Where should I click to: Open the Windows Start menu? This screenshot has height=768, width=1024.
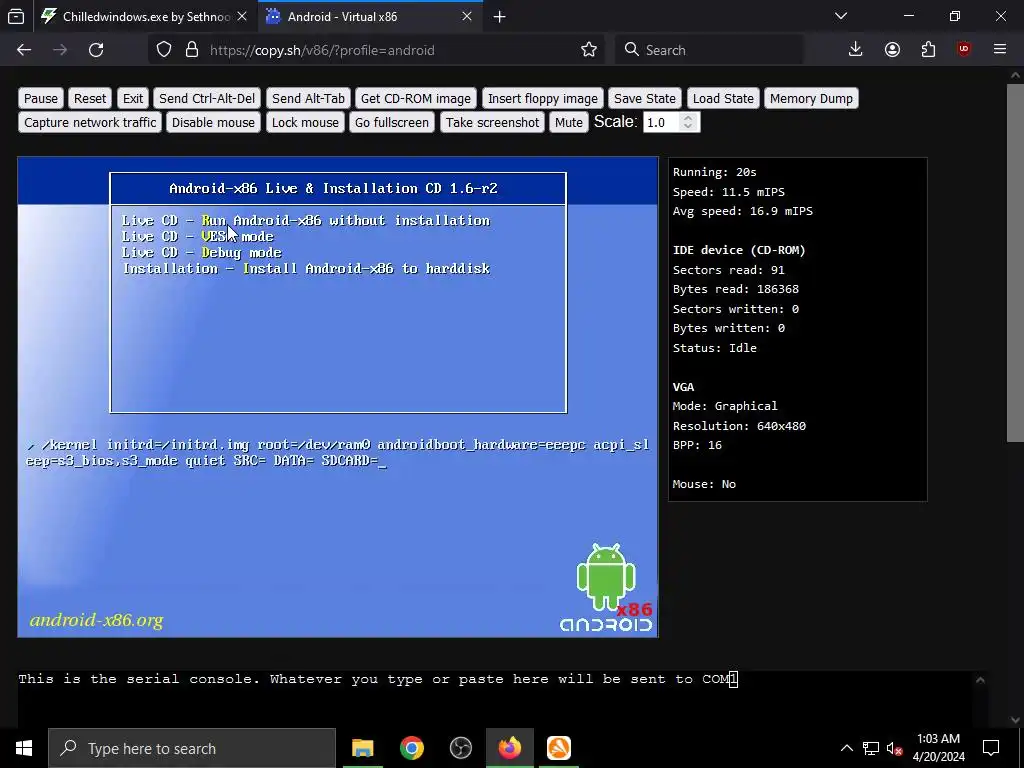coord(24,748)
